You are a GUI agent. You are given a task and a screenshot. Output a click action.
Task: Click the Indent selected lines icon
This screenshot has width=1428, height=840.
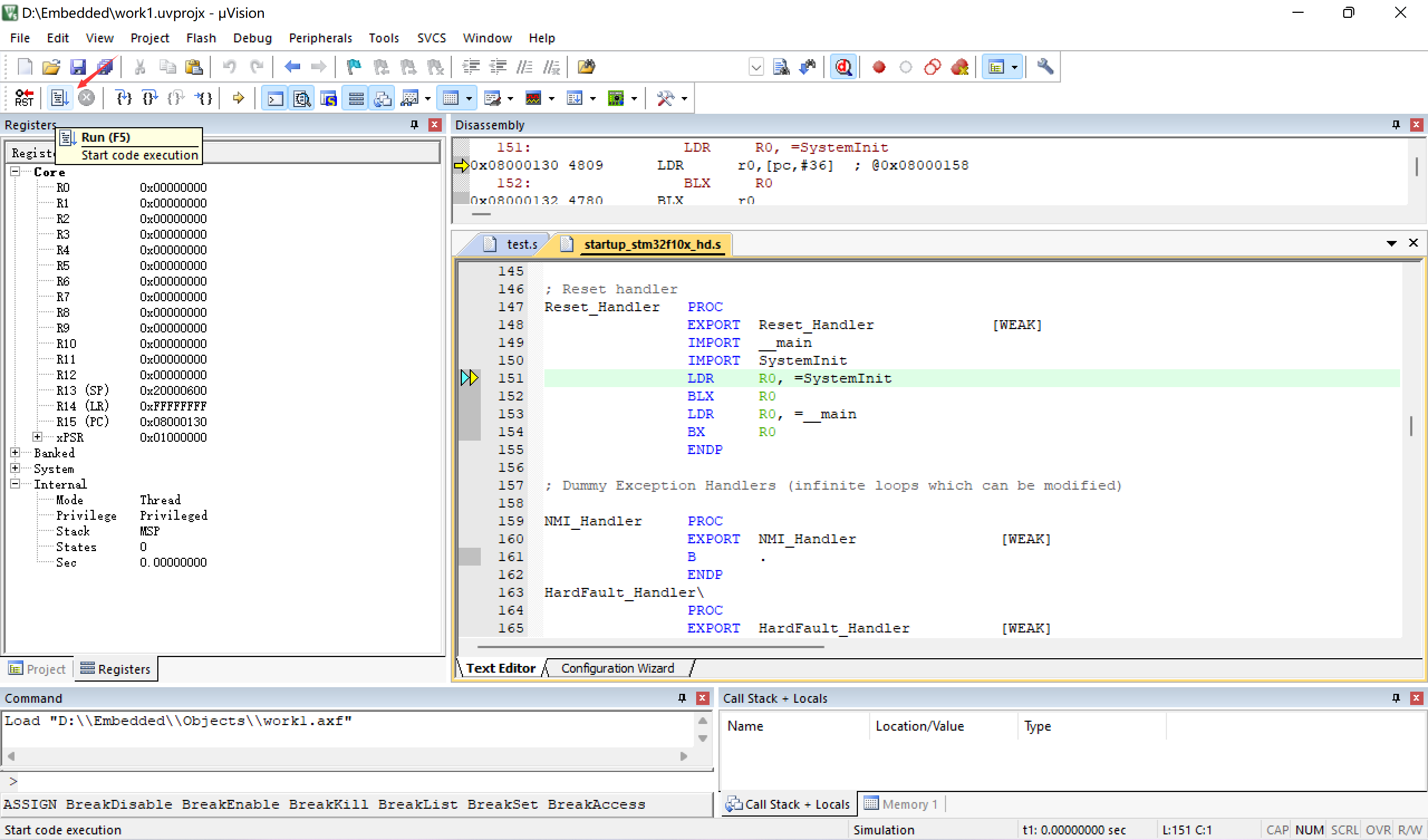[x=471, y=67]
